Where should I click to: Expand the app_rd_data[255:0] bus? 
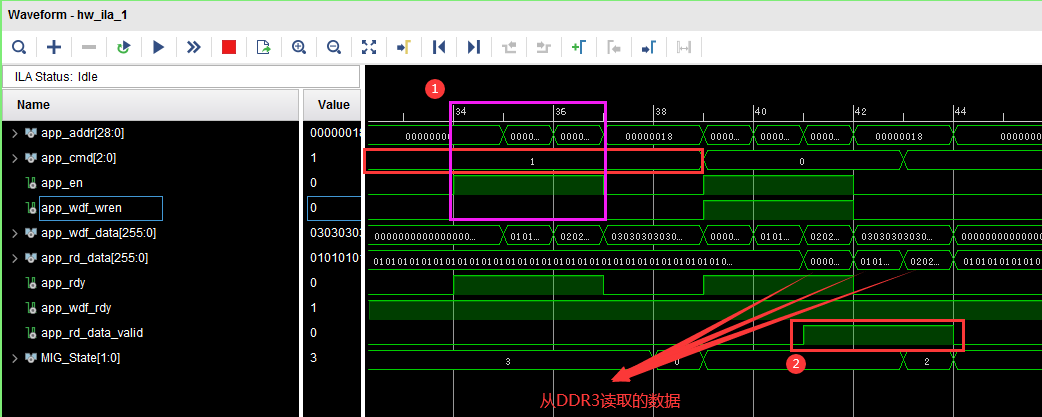[x=15, y=258]
